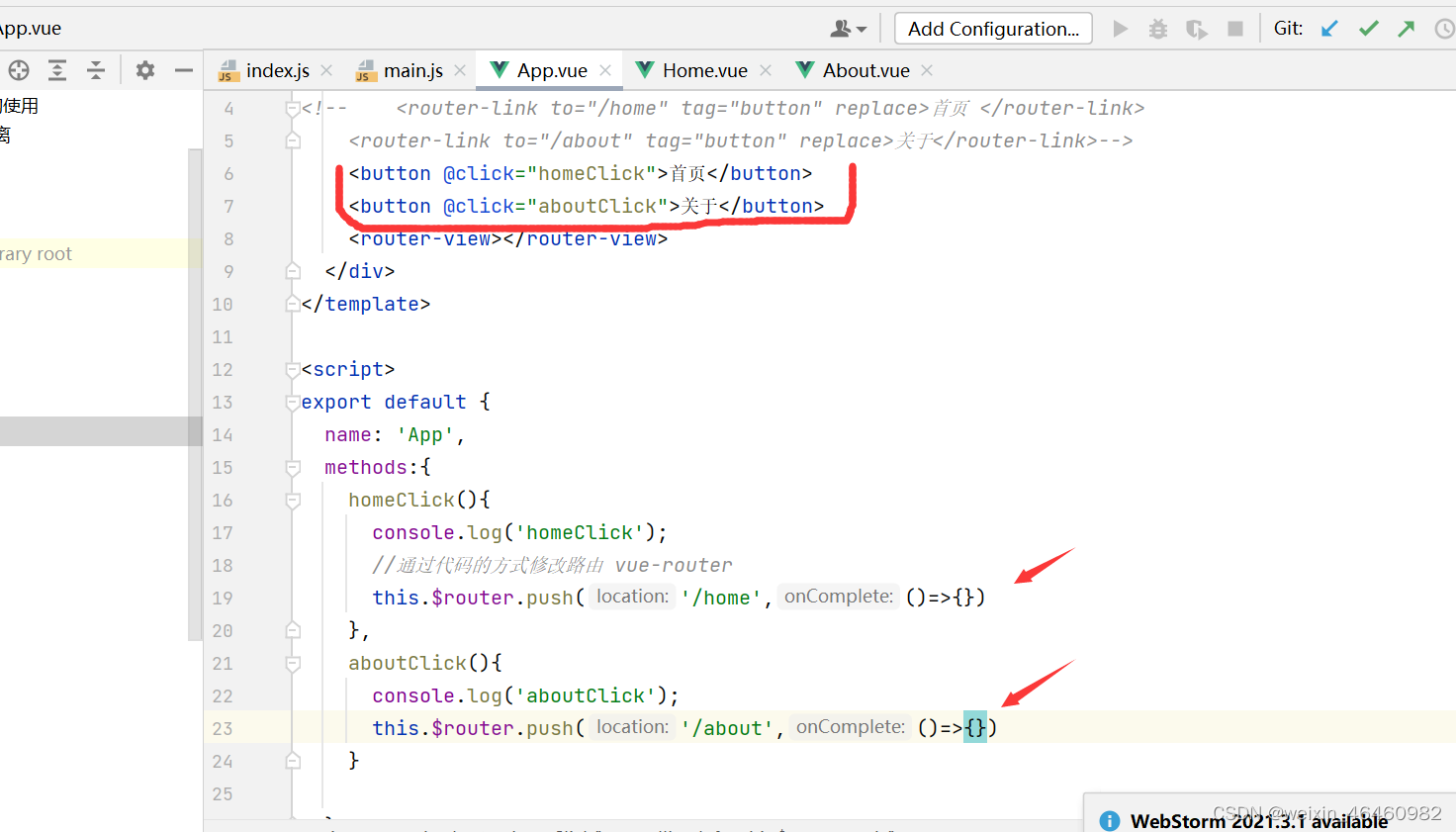Toggle the fold marker at line 5
Screen dimensions: 1456x832
293,140
